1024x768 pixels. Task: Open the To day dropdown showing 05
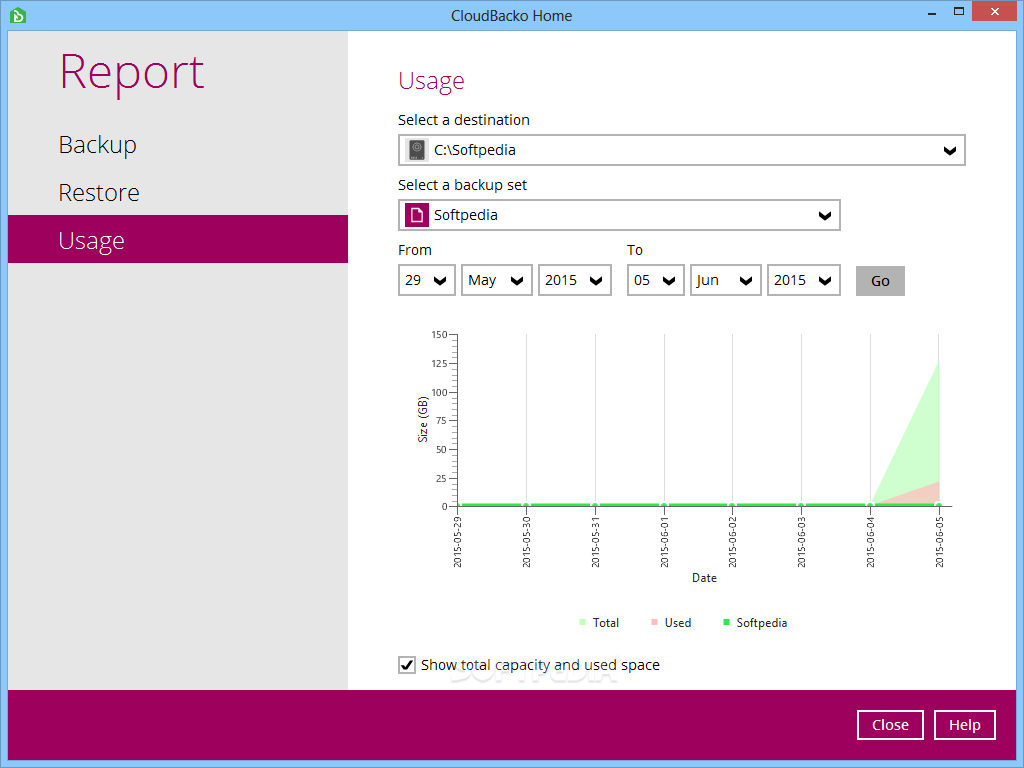[x=656, y=280]
